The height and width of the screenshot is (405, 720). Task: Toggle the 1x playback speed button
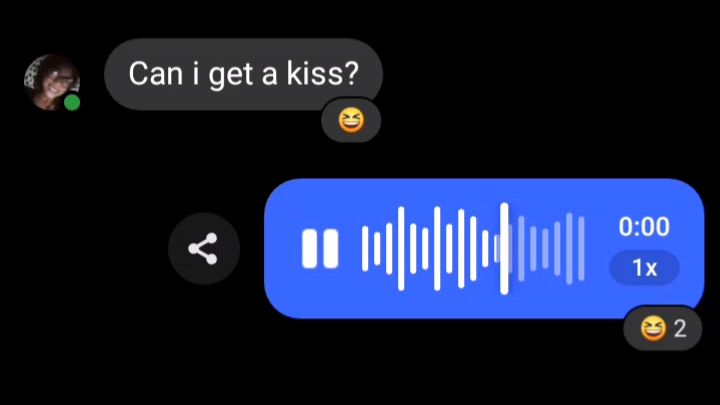click(x=644, y=268)
